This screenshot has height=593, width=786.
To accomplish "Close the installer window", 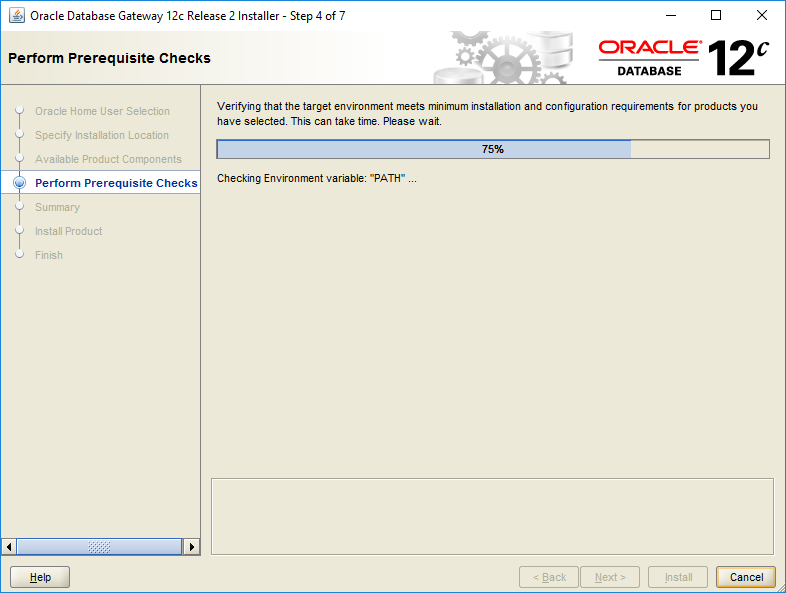I will pyautogui.click(x=761, y=16).
